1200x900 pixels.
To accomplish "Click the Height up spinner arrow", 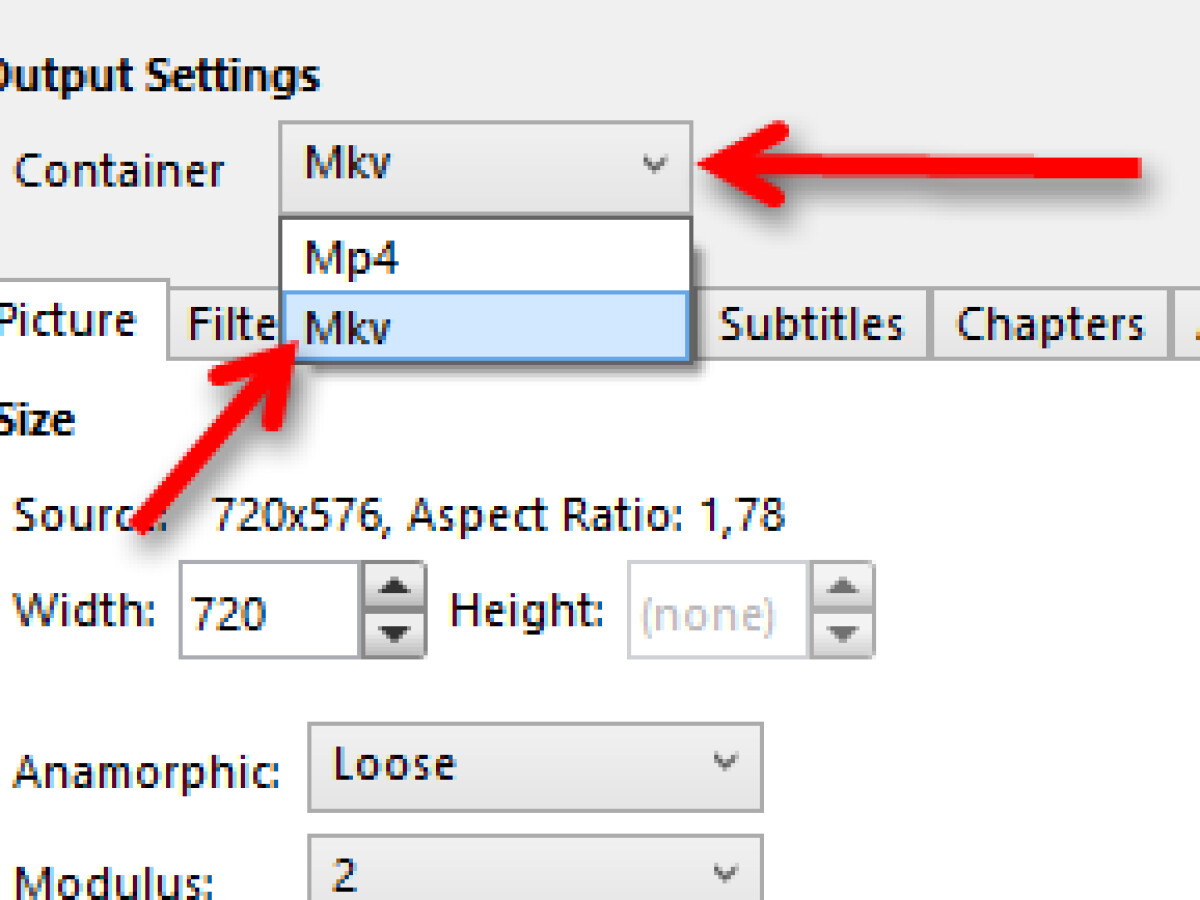I will [x=845, y=585].
